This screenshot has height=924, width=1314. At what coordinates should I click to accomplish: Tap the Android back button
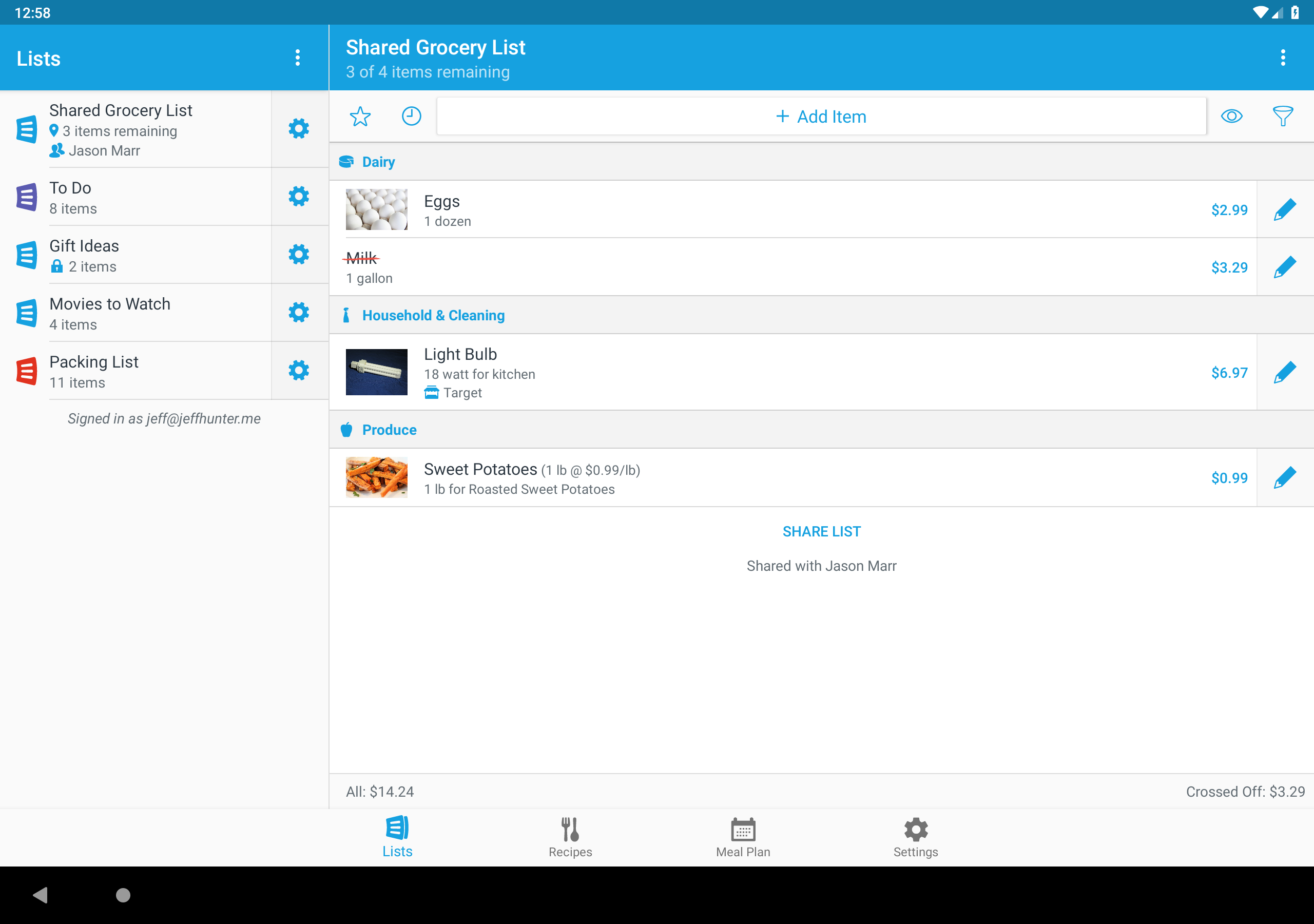pyautogui.click(x=40, y=895)
